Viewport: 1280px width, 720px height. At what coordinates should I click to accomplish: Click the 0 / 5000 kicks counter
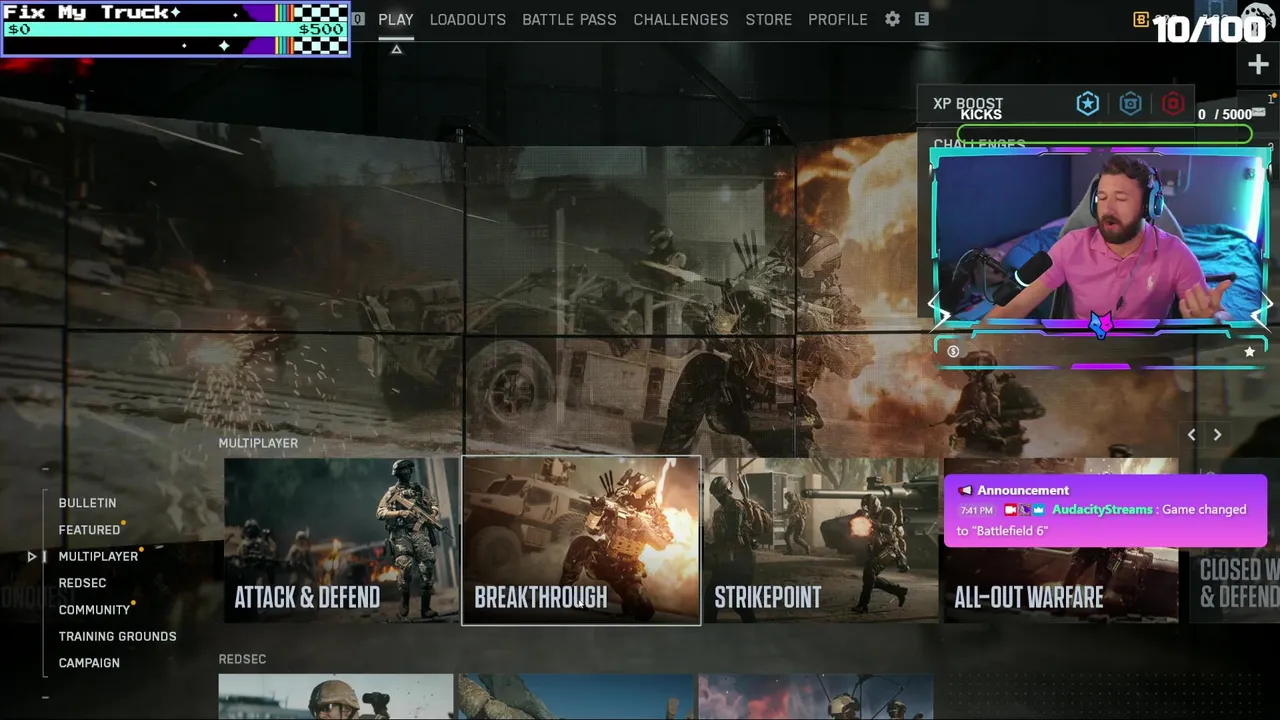click(x=1224, y=114)
